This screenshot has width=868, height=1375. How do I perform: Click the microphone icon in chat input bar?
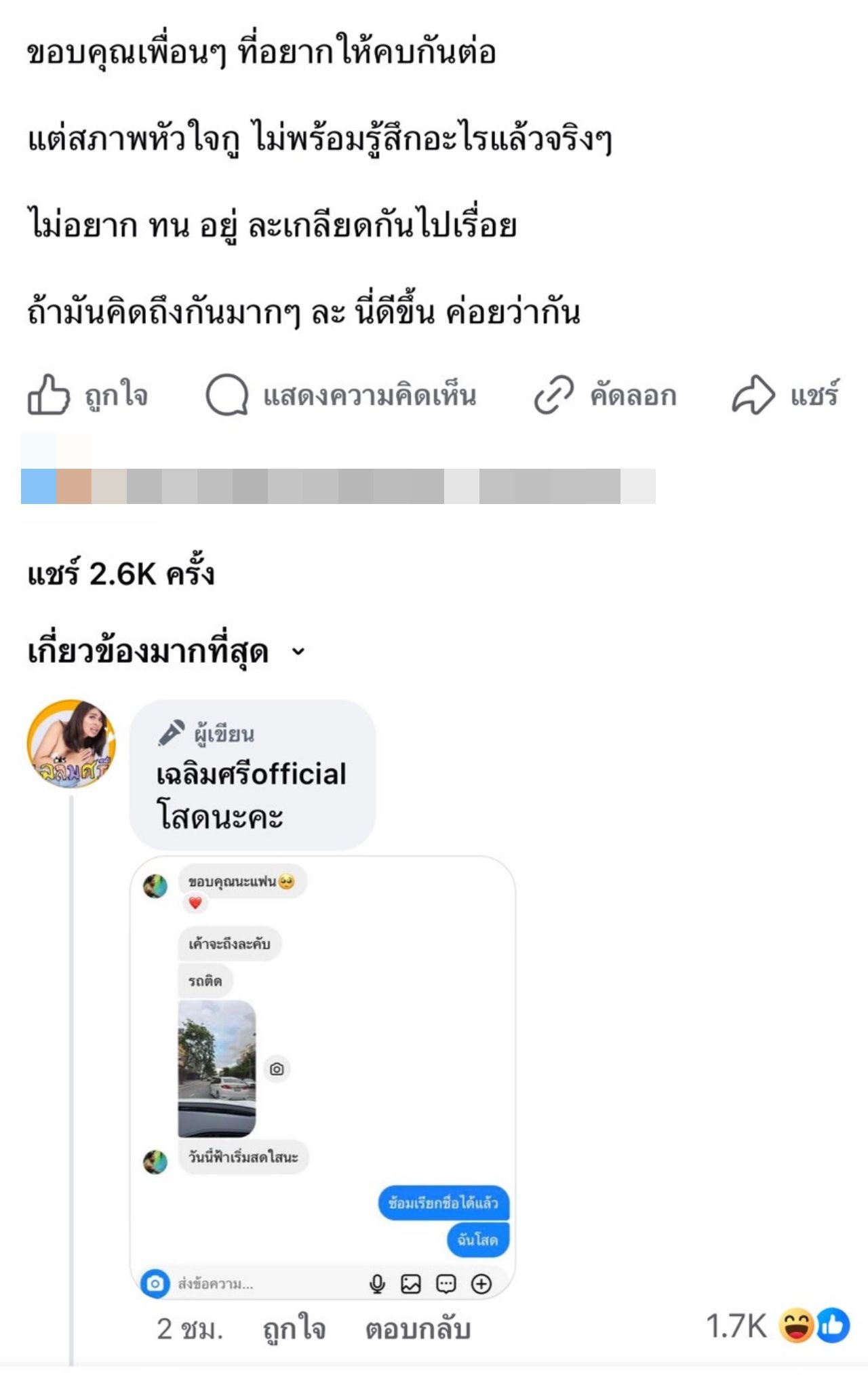click(377, 1283)
